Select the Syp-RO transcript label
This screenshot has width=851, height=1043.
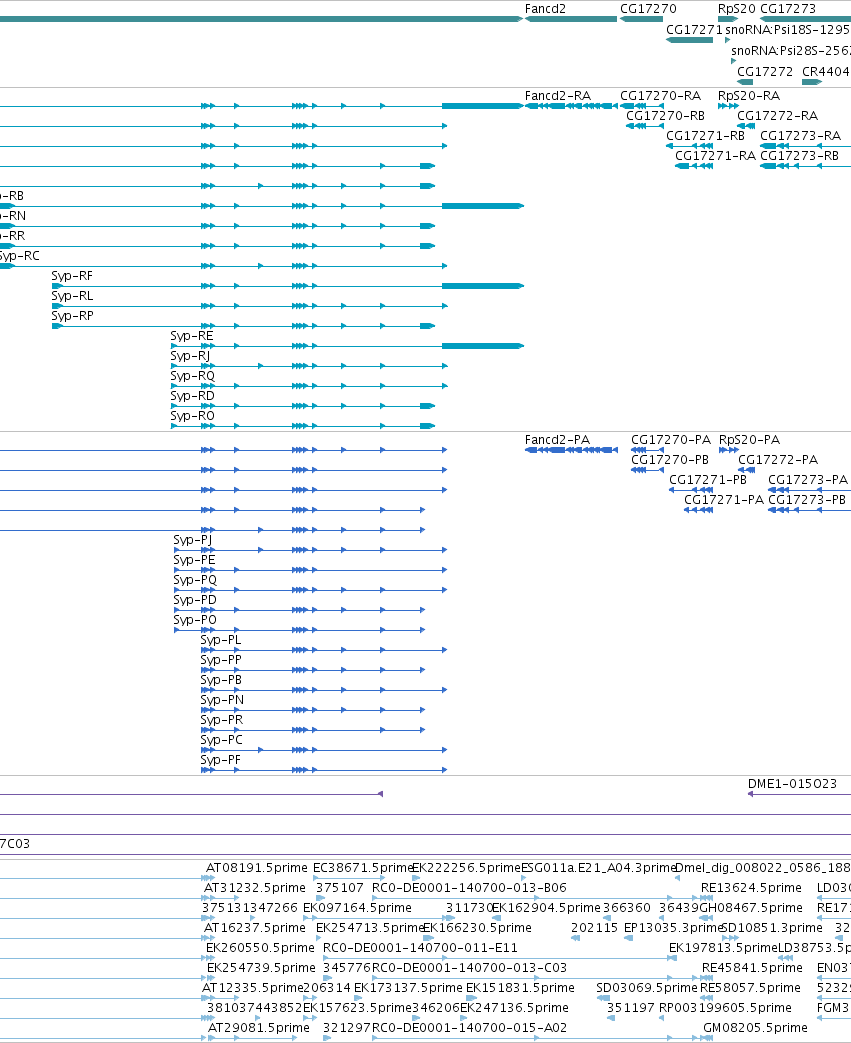[x=192, y=416]
